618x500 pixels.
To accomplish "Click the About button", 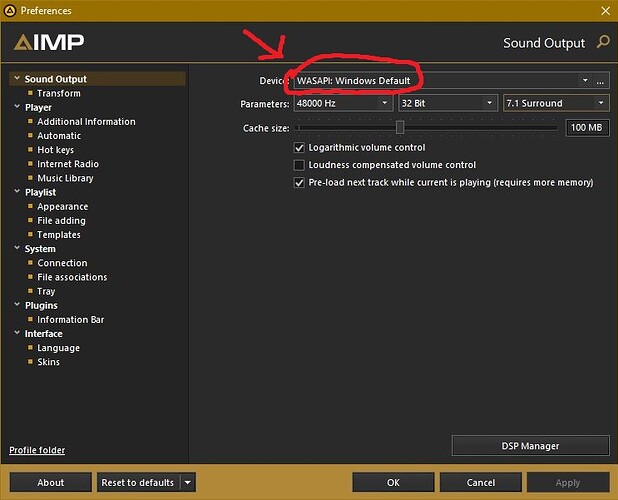I will pos(50,482).
